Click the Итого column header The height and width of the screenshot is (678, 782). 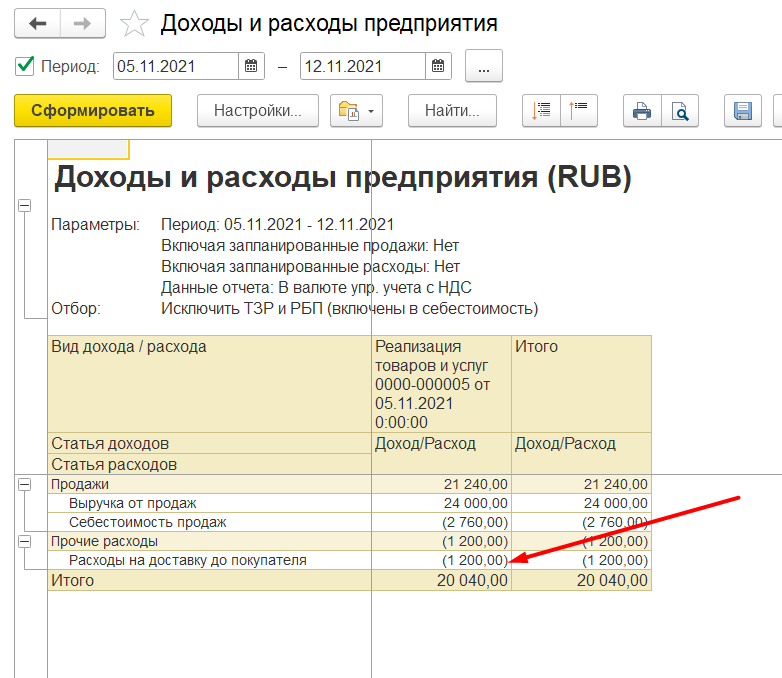(x=582, y=384)
